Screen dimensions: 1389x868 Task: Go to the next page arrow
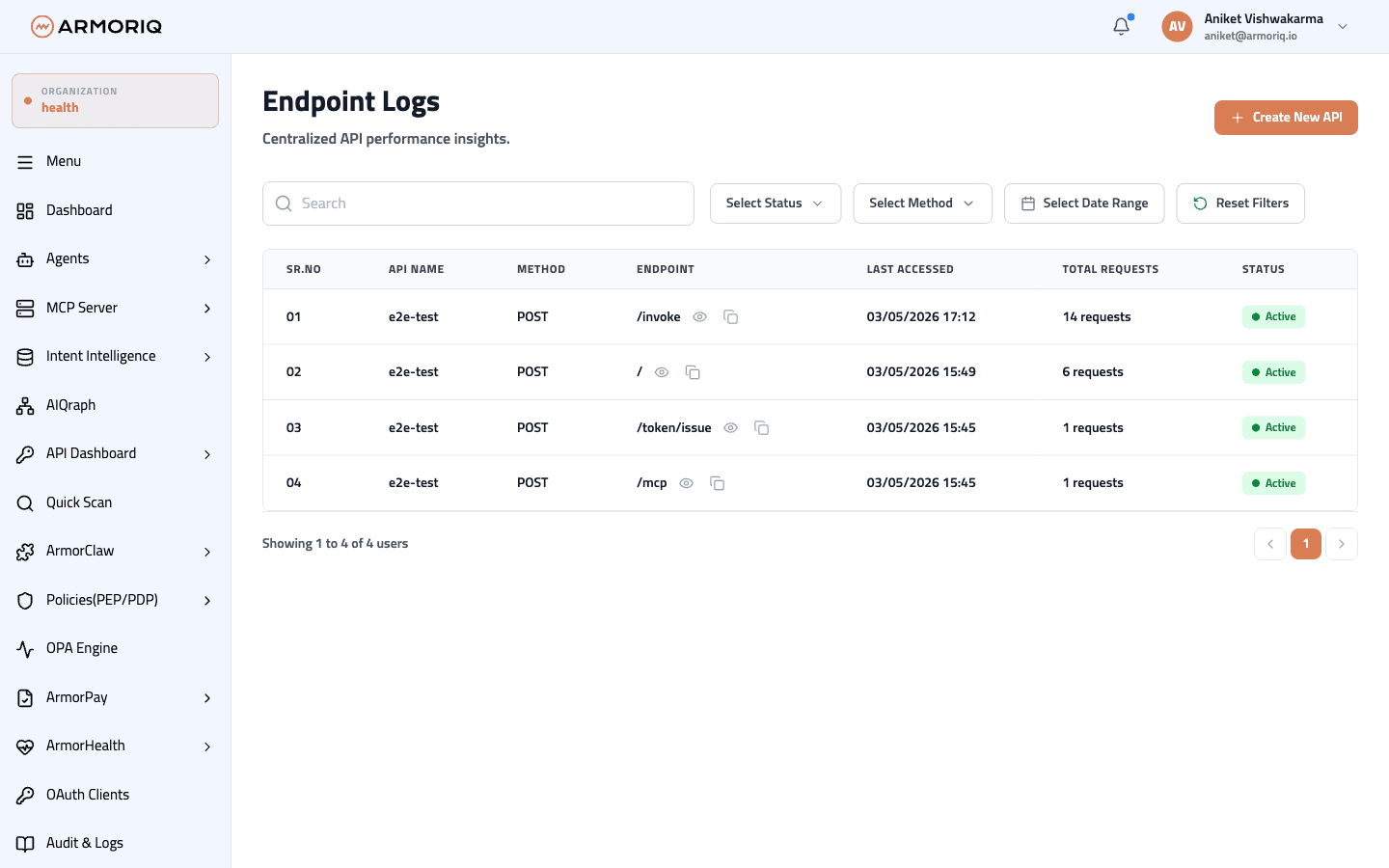pos(1342,544)
